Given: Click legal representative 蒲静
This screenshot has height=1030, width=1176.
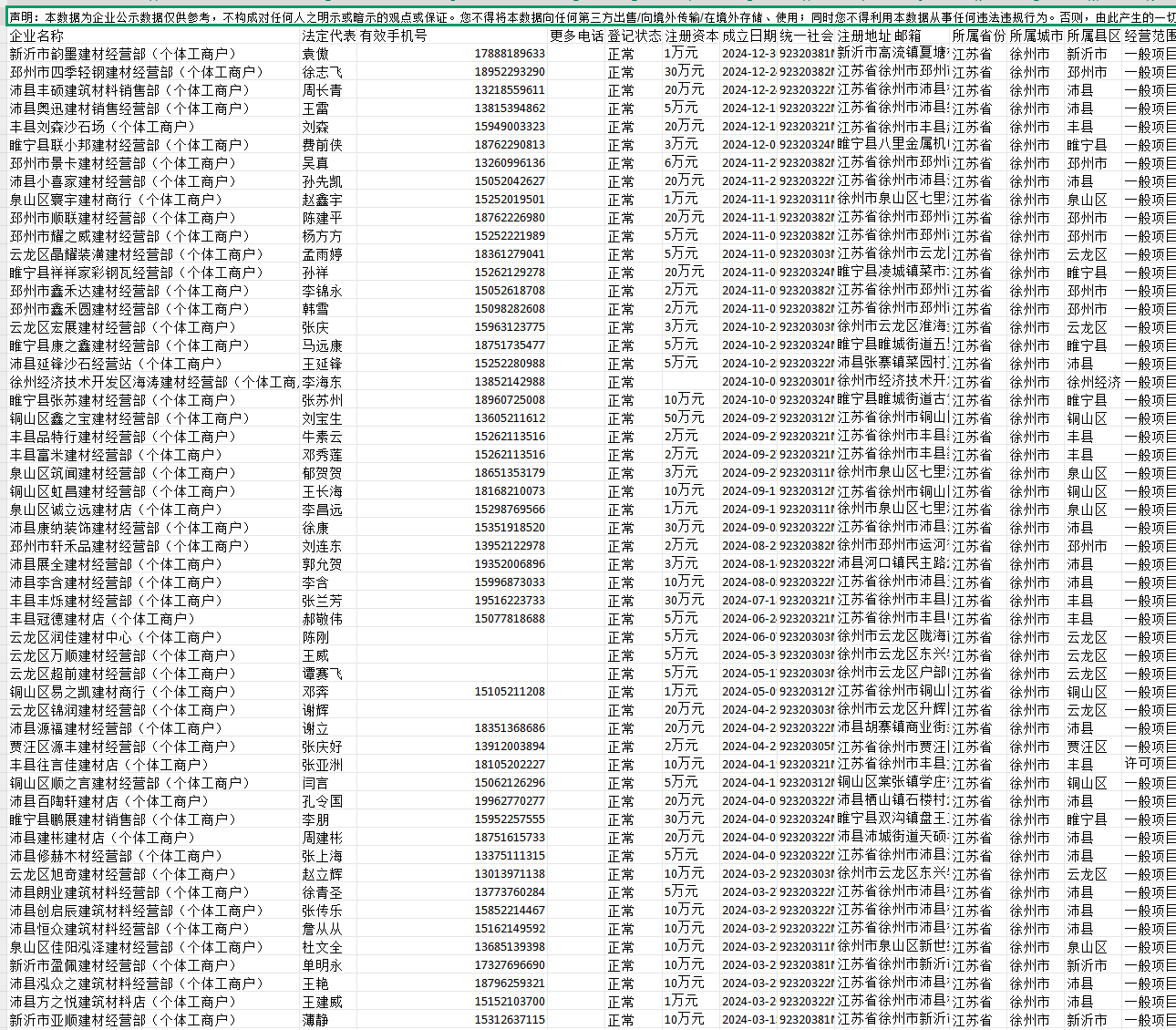Looking at the screenshot, I should 315,1020.
